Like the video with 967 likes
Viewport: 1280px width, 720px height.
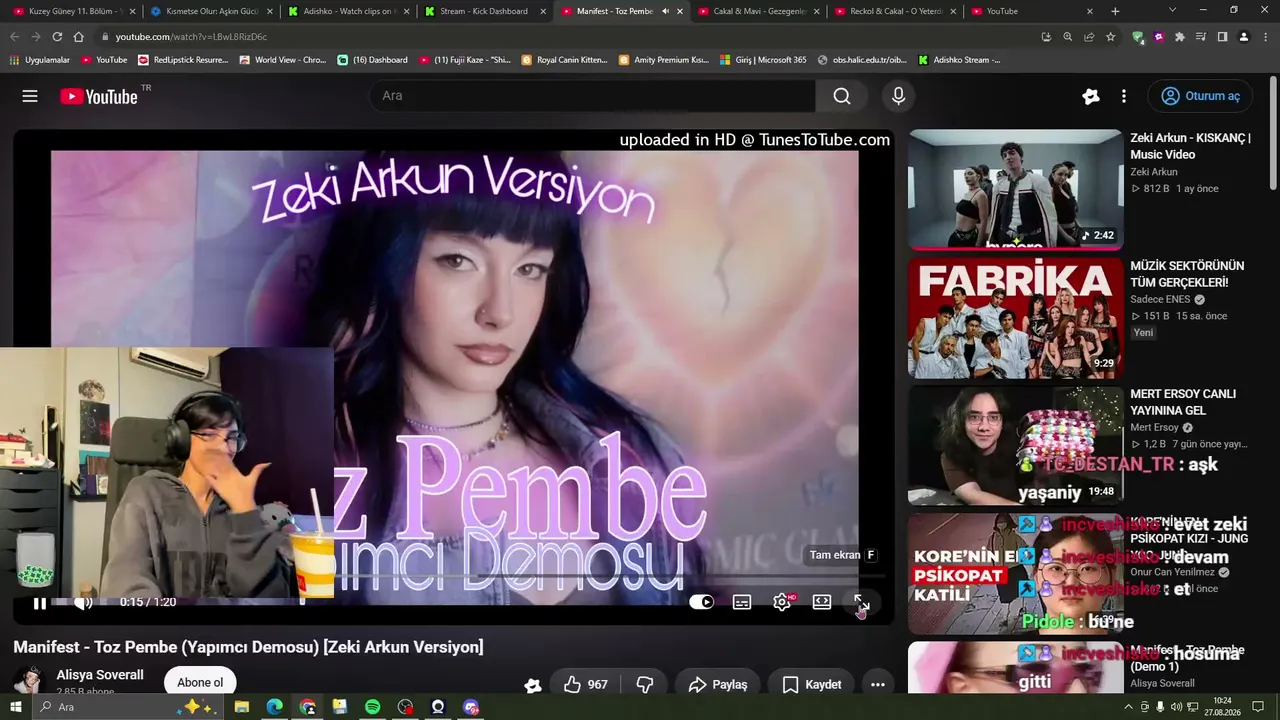pyautogui.click(x=585, y=684)
